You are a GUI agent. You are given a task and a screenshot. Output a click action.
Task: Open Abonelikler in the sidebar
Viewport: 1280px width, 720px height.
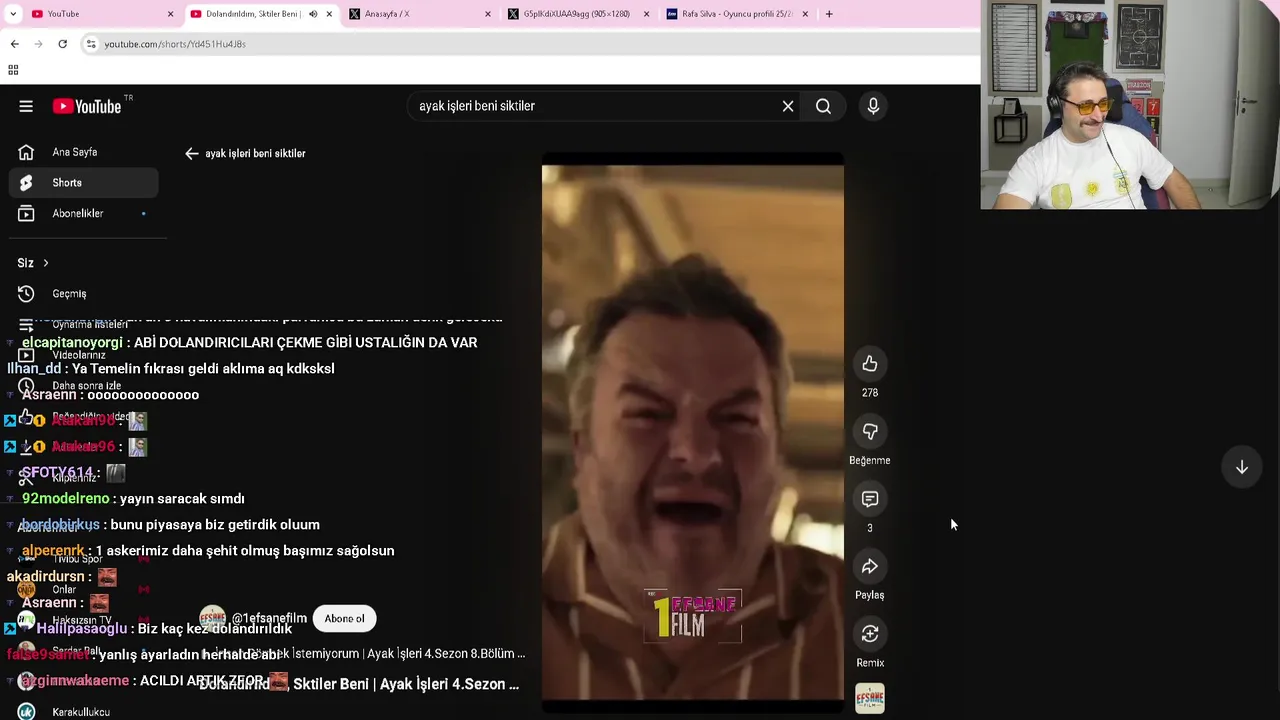coord(84,213)
